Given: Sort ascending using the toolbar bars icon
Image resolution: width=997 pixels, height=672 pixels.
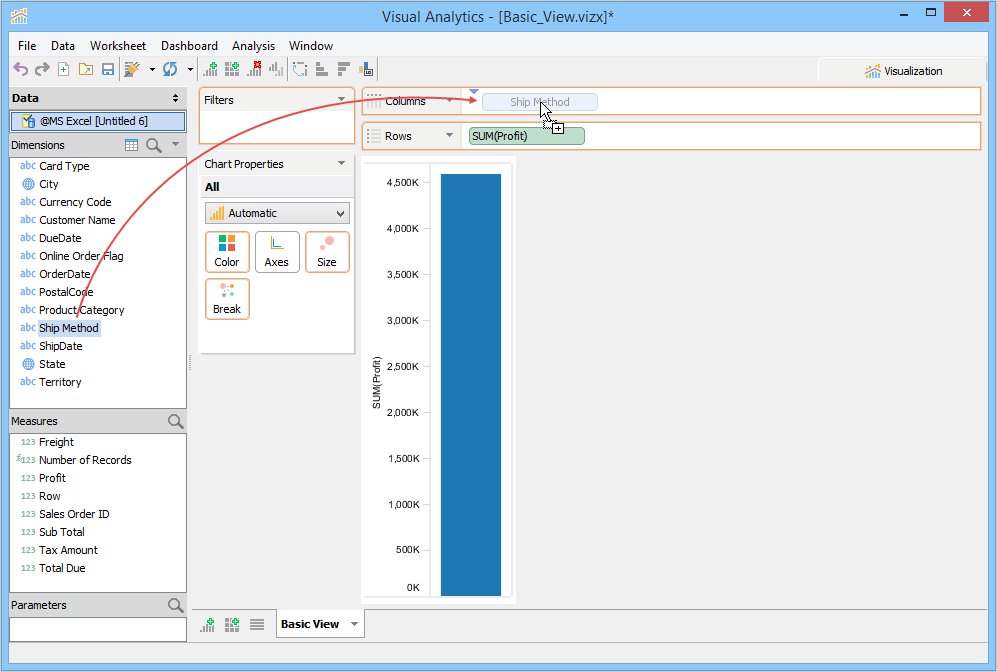Looking at the screenshot, I should [x=322, y=69].
